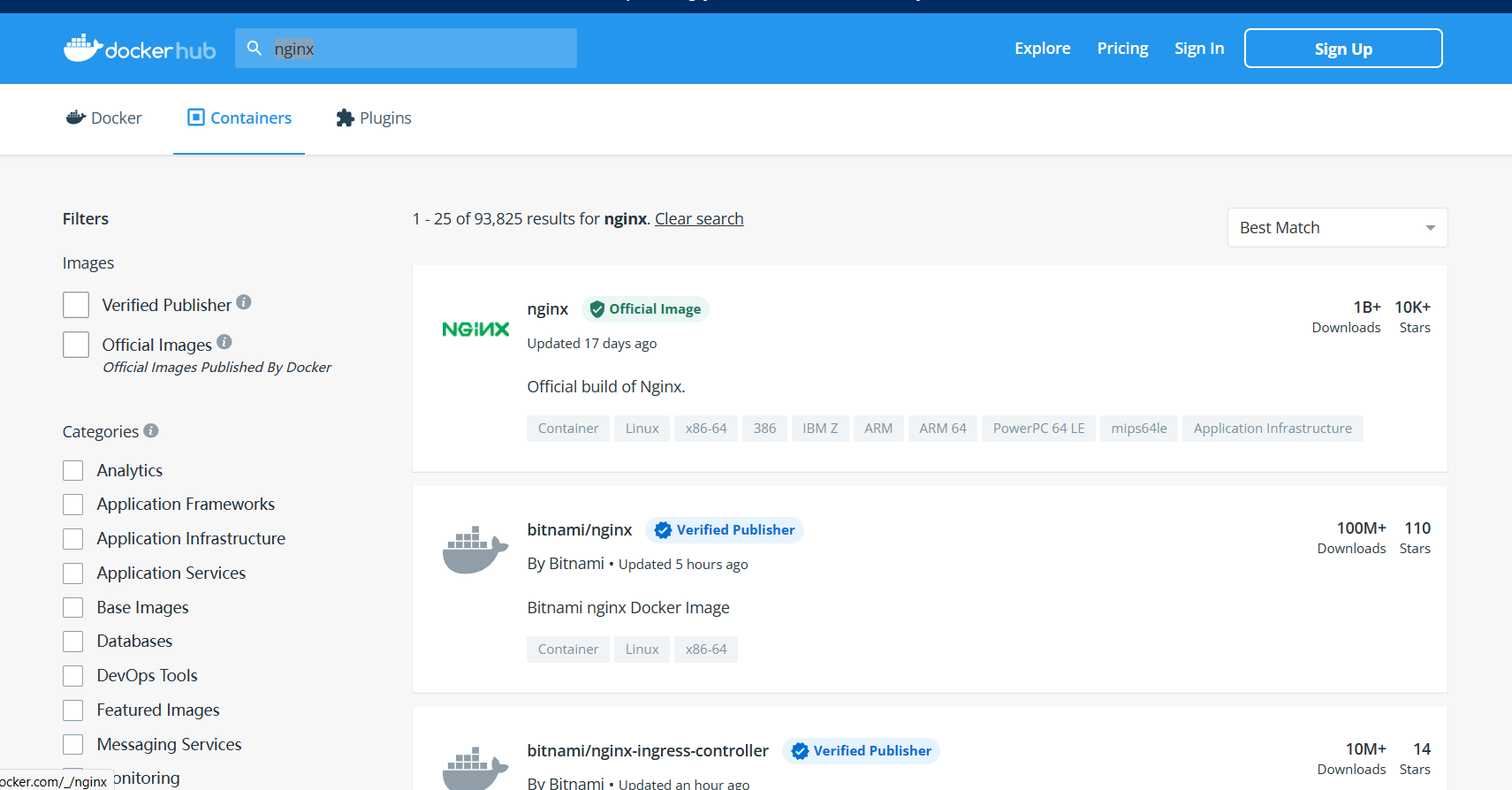Click the bitnami/nginx-ingress-controller whale logo

coord(475,767)
